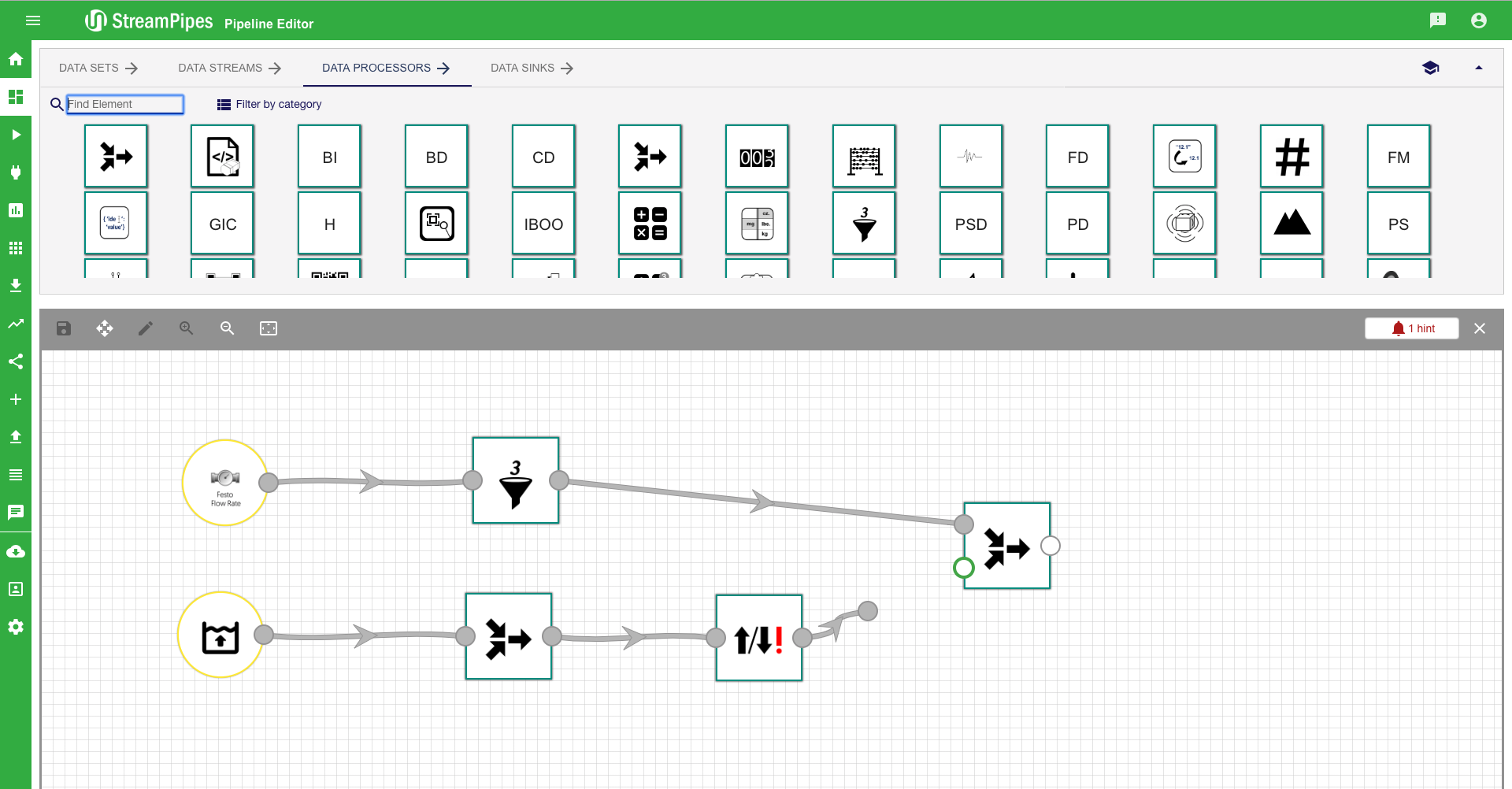Switch to the Data Sinks tab

(x=532, y=68)
